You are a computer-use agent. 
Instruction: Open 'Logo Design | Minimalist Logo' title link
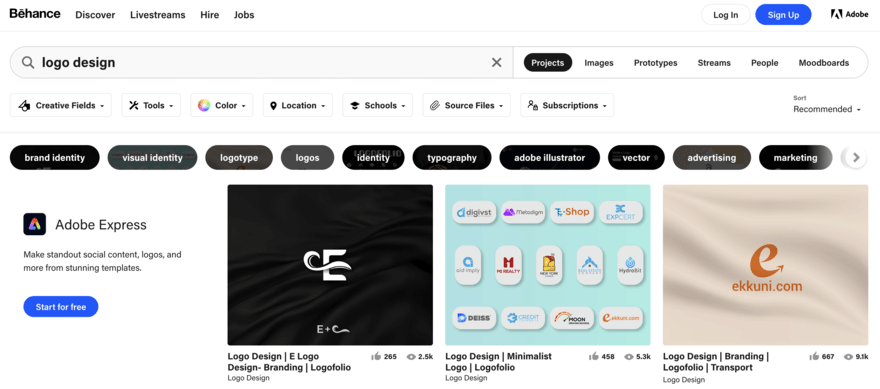(x=498, y=362)
